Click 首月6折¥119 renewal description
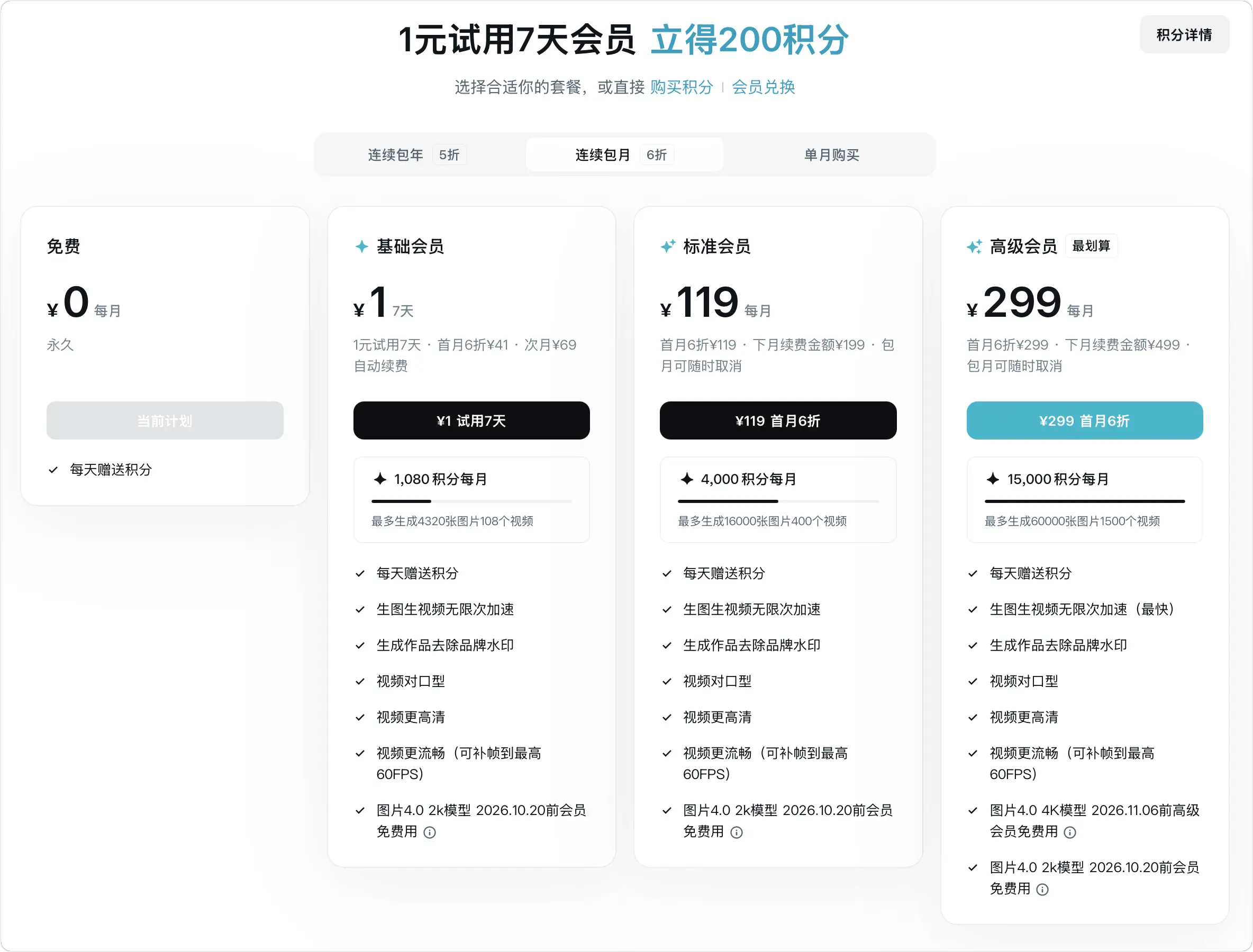Image resolution: width=1253 pixels, height=952 pixels. click(x=777, y=355)
